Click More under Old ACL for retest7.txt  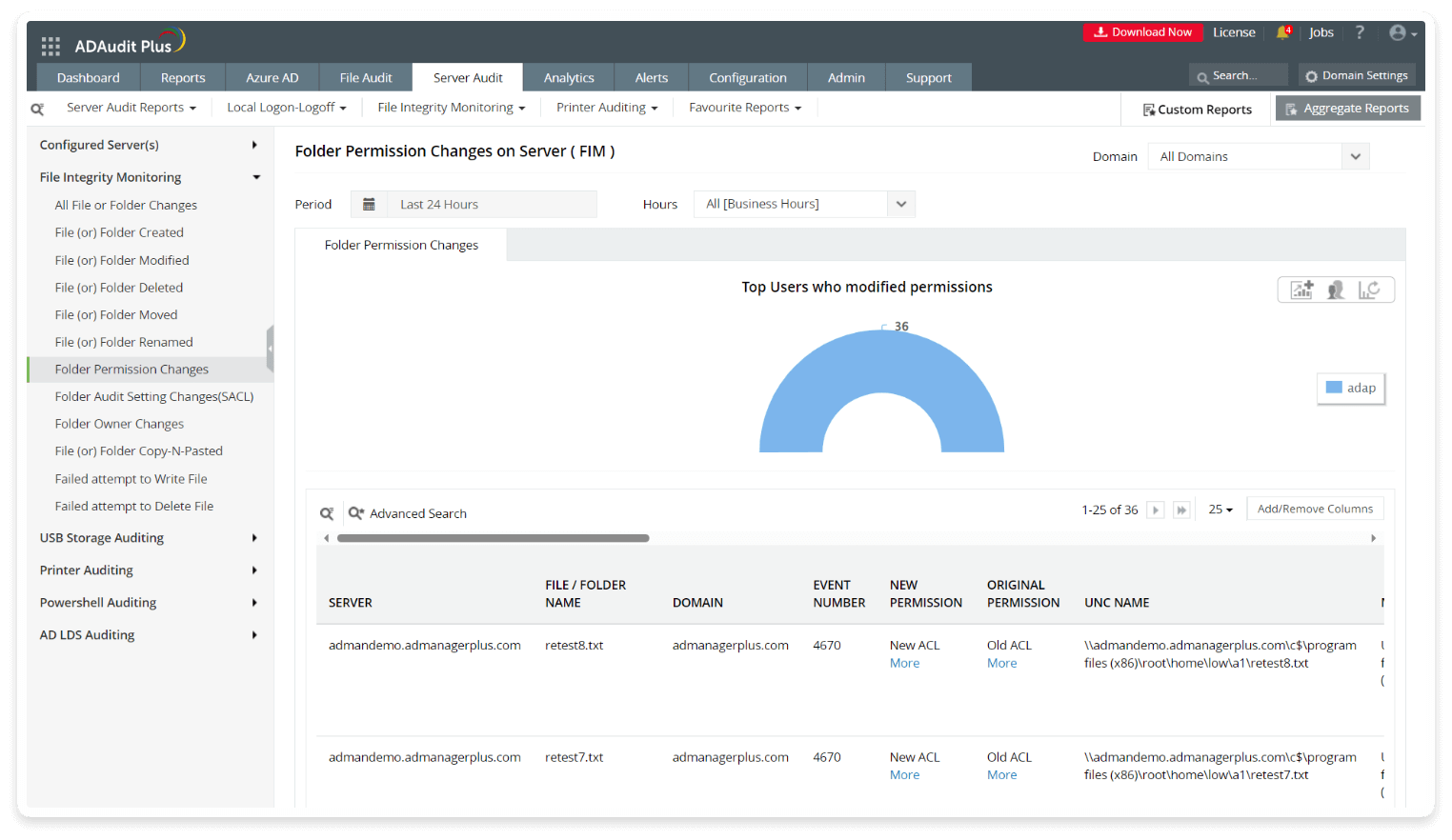point(1002,775)
